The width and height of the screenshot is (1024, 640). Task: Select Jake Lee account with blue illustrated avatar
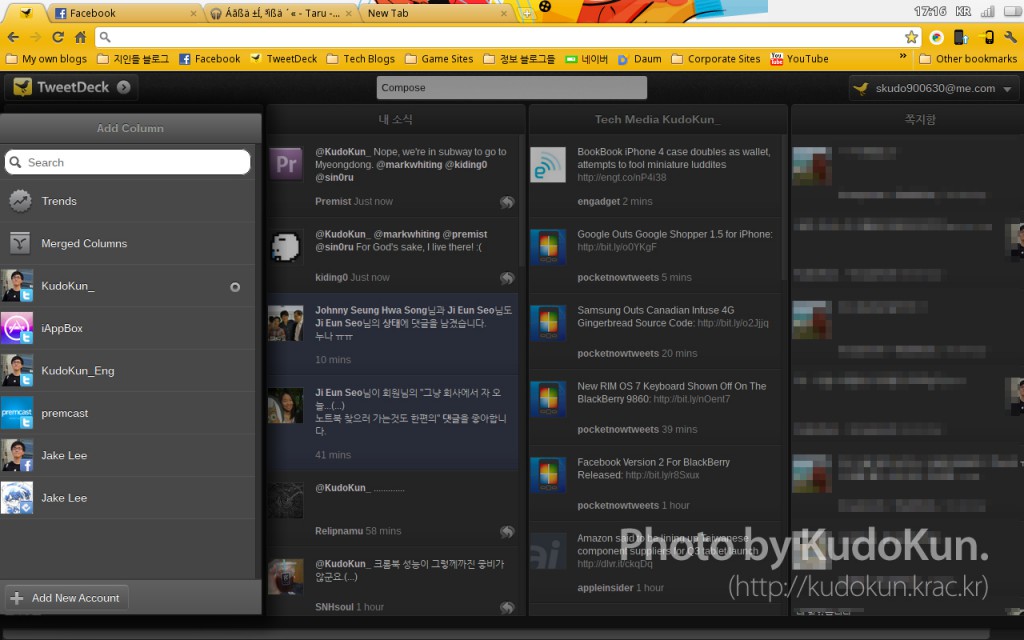(x=127, y=498)
